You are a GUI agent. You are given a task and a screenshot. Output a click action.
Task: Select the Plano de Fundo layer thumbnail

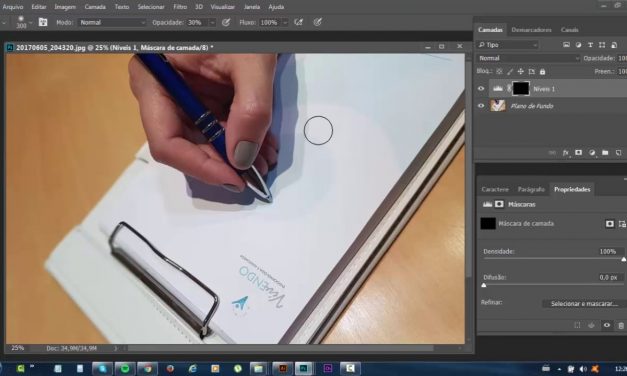(498, 106)
